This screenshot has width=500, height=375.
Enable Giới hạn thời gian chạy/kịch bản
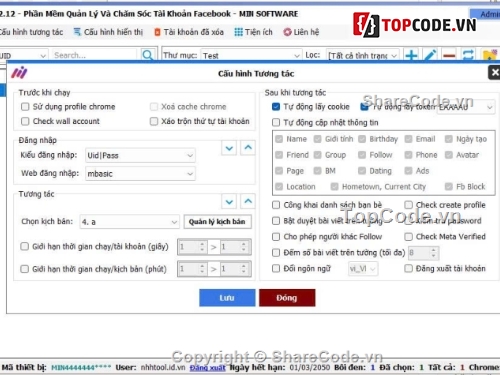coord(24,269)
